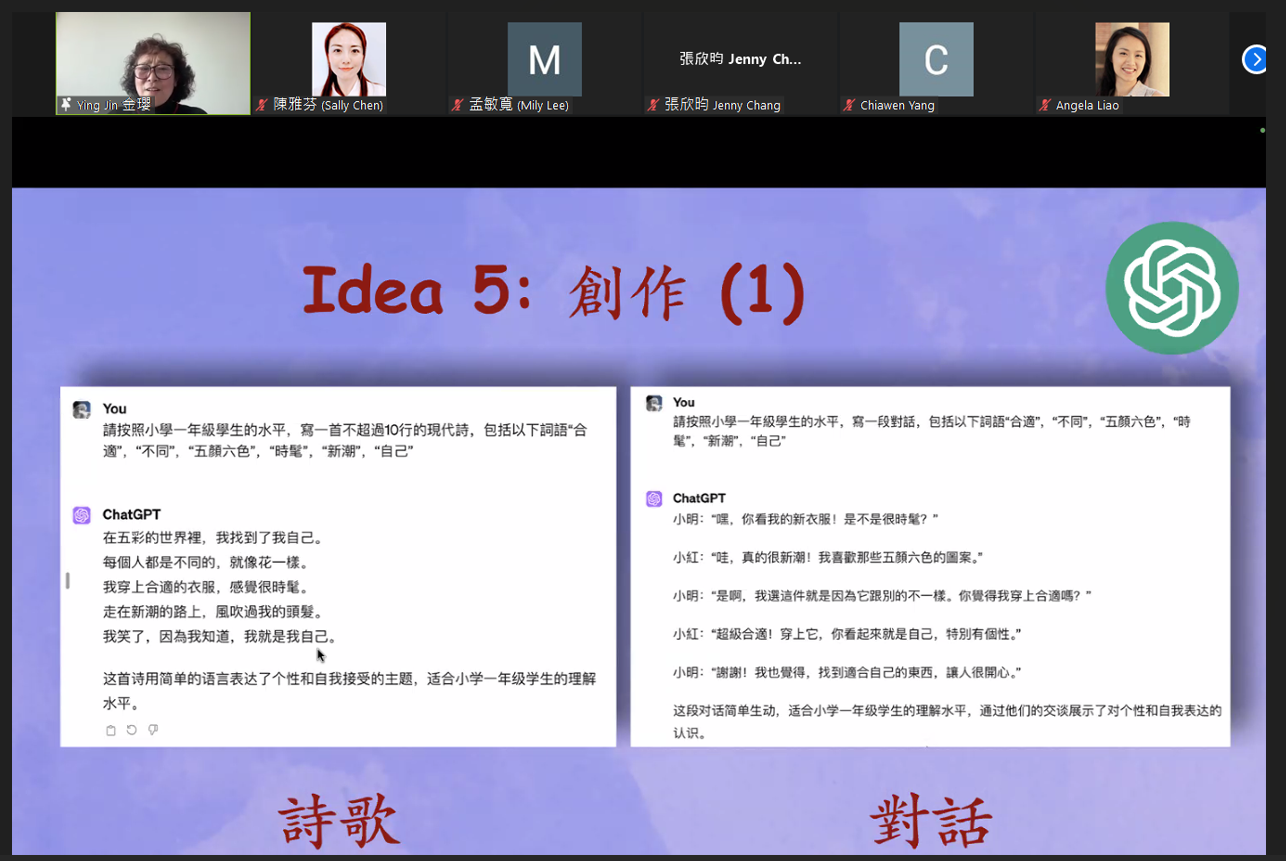Image resolution: width=1286 pixels, height=861 pixels.
Task: Click the blue arrow to view more participants
Action: pos(1255,59)
